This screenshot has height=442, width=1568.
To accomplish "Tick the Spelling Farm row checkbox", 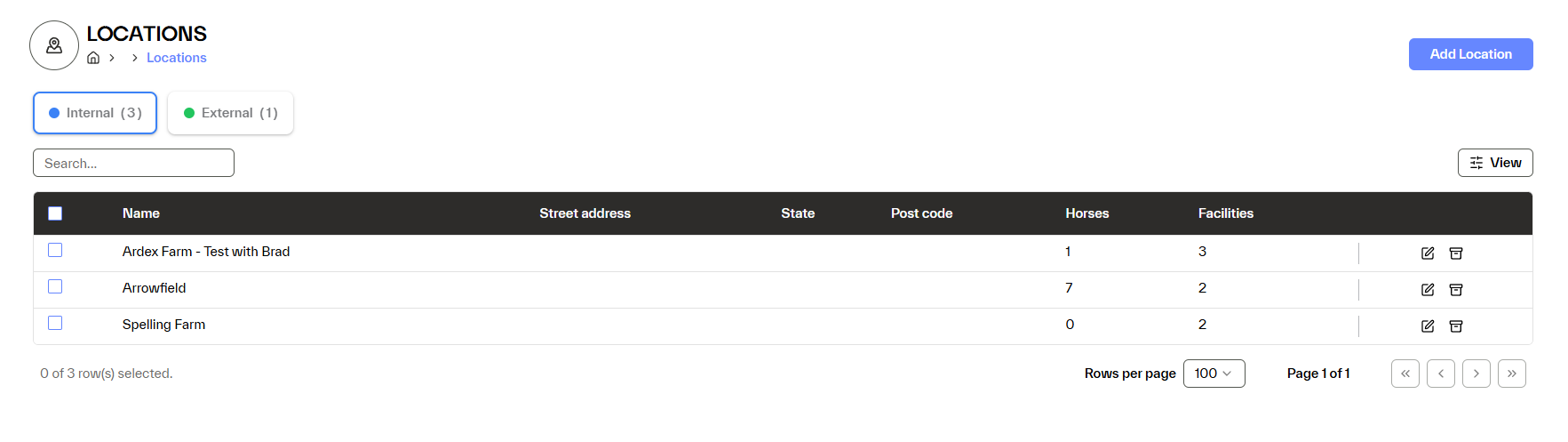I will [x=55, y=324].
